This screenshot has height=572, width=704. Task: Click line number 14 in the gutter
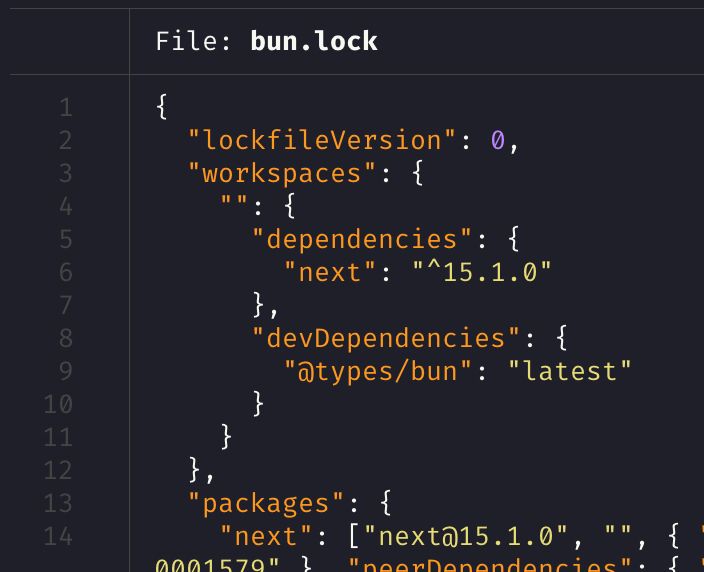click(58, 536)
